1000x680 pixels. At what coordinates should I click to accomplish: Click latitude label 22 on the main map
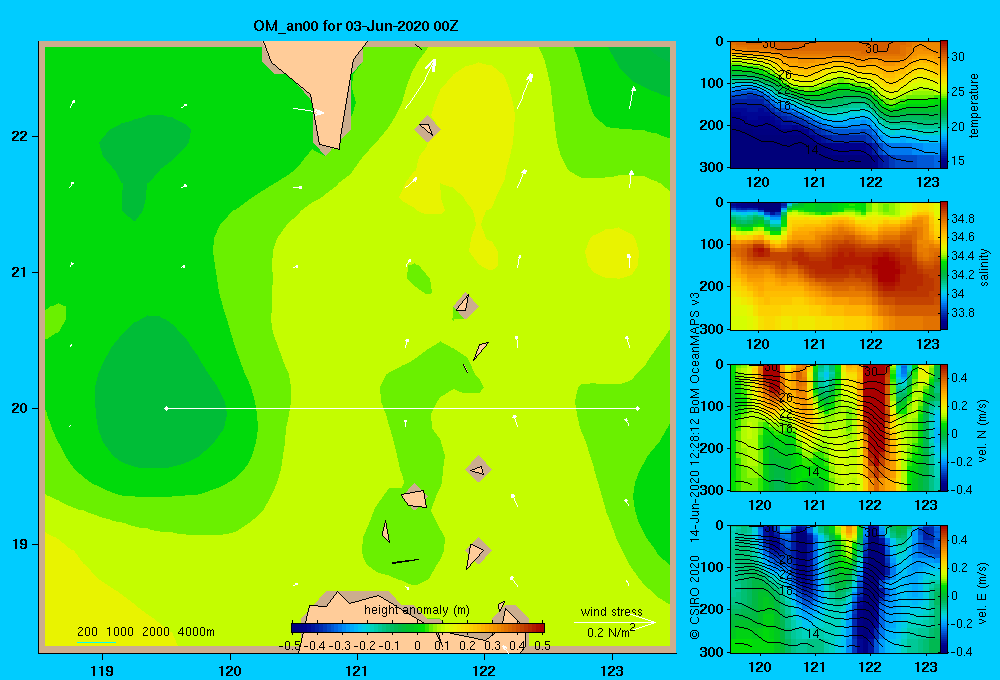(19, 136)
